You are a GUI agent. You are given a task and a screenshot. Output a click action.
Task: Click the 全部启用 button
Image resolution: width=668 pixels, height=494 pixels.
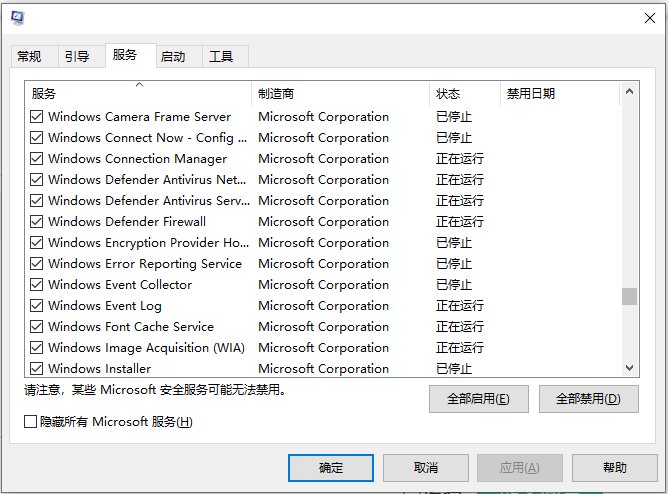click(x=478, y=399)
